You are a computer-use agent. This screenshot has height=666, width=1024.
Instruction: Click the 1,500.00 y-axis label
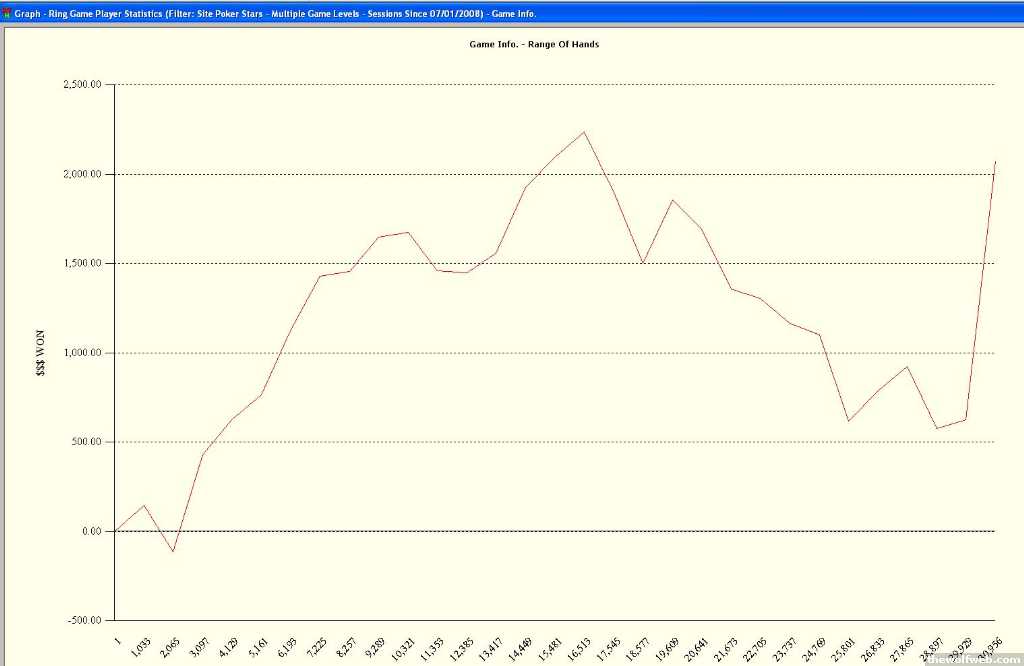pyautogui.click(x=82, y=263)
